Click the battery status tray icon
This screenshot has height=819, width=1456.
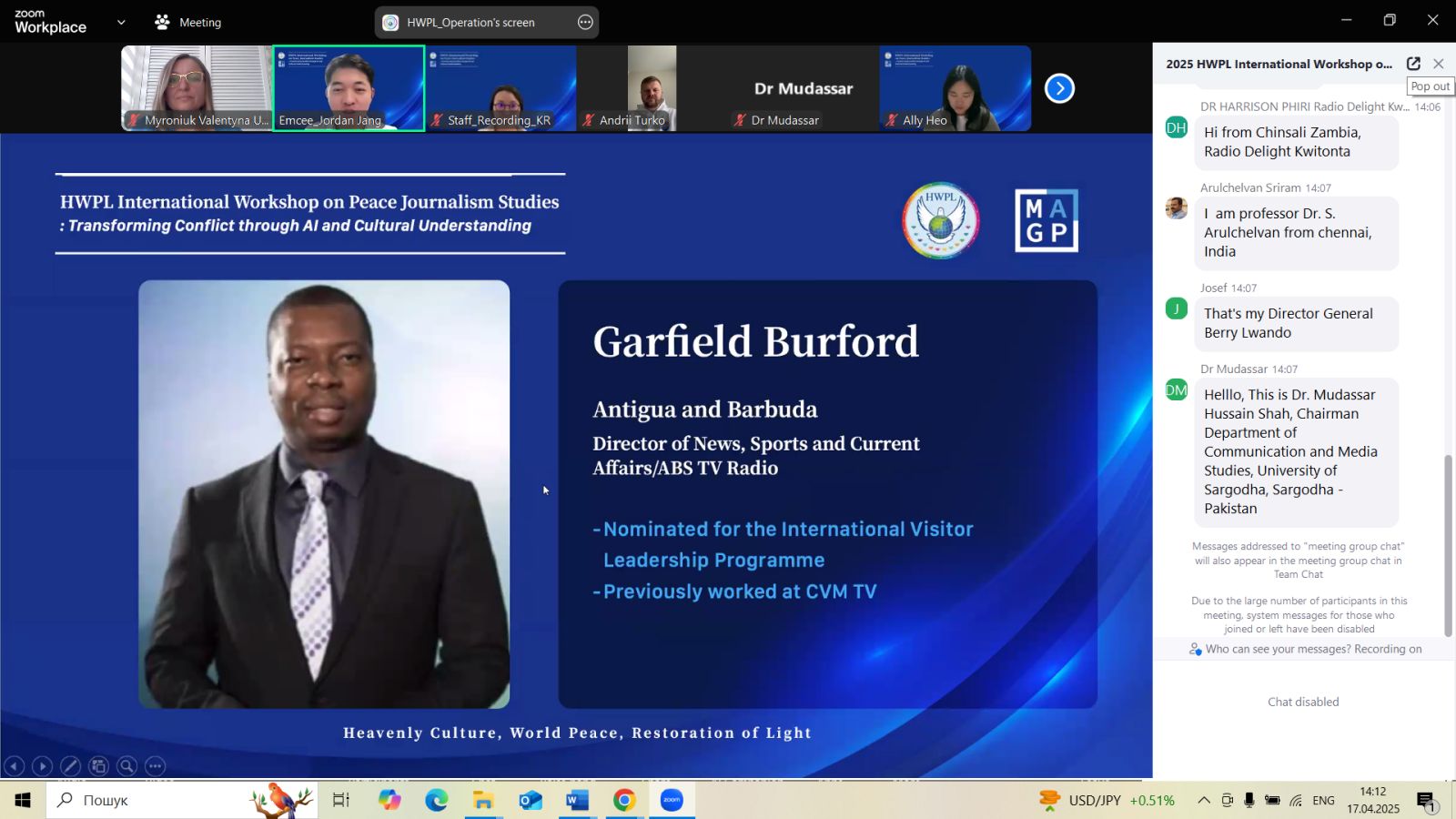[1272, 800]
